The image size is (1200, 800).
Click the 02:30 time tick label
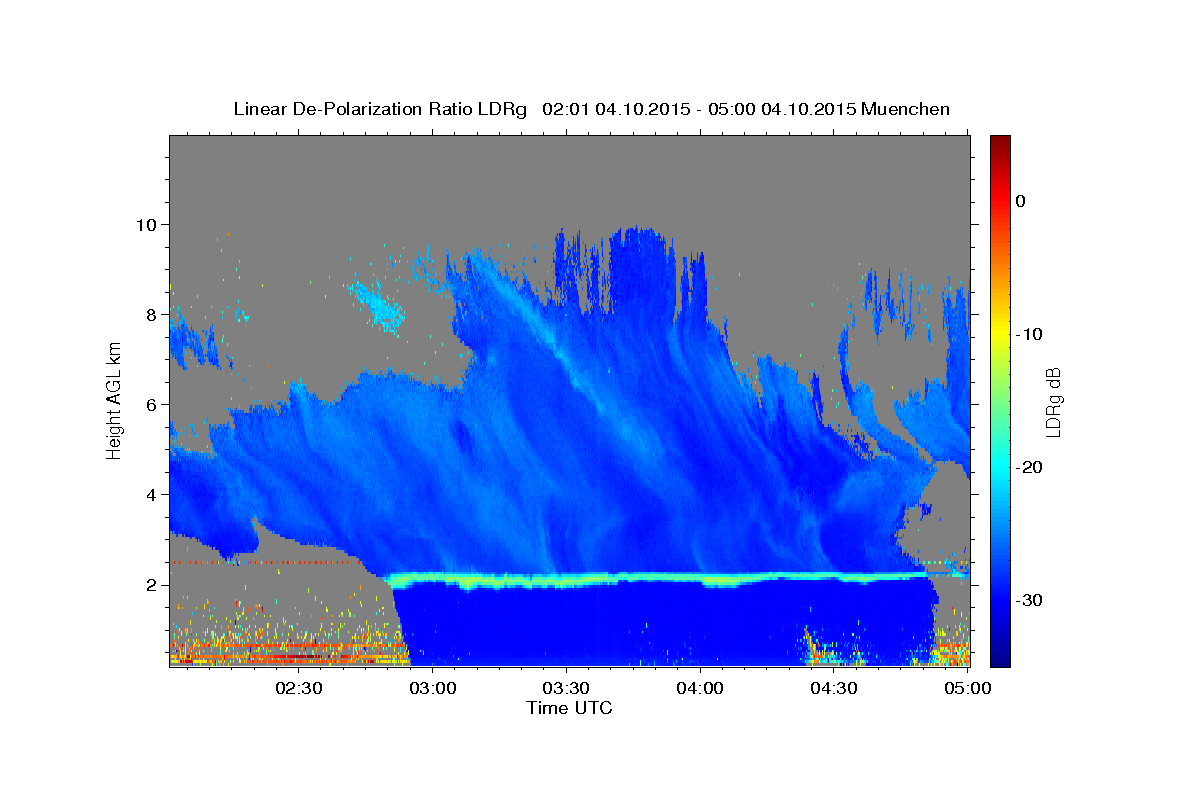(x=298, y=689)
